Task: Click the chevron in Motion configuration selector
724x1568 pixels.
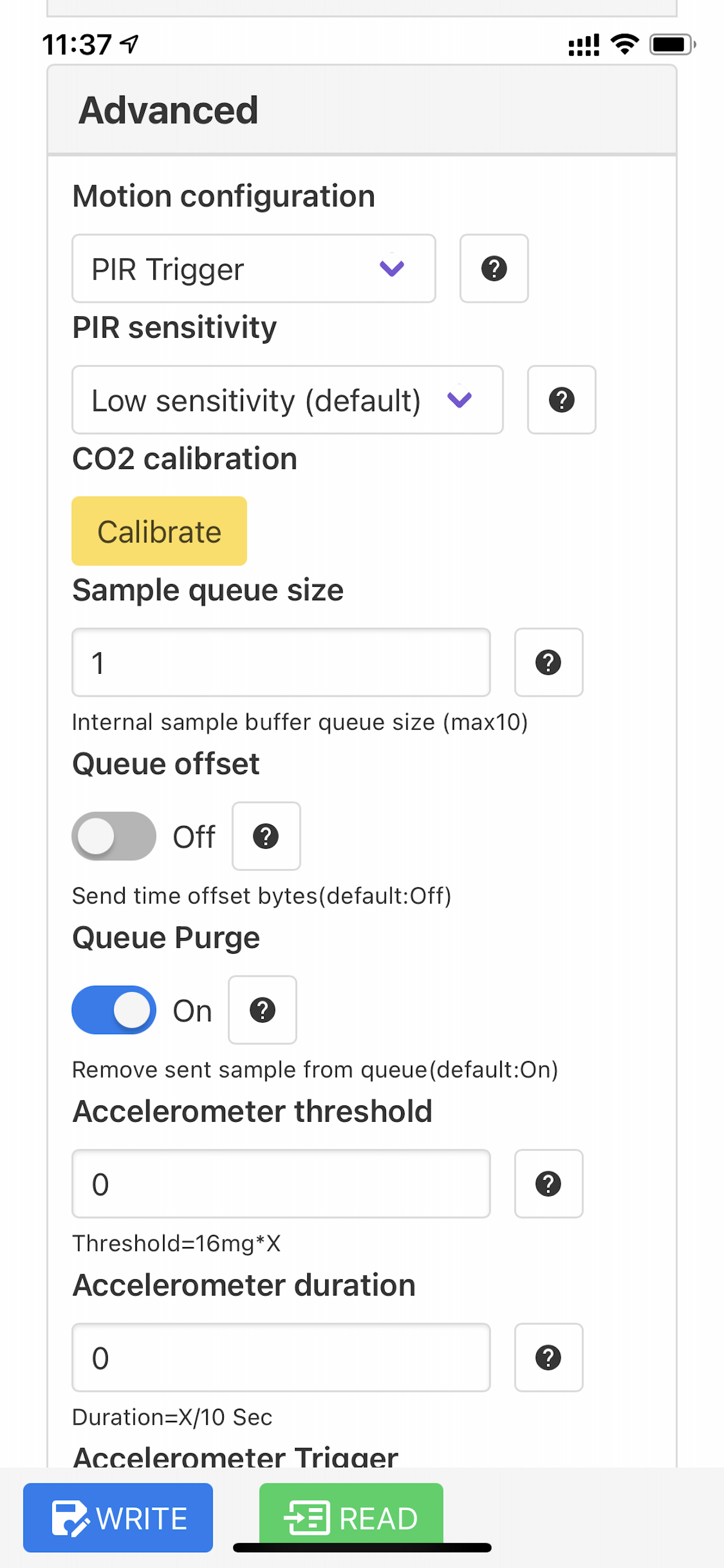Action: (x=392, y=268)
